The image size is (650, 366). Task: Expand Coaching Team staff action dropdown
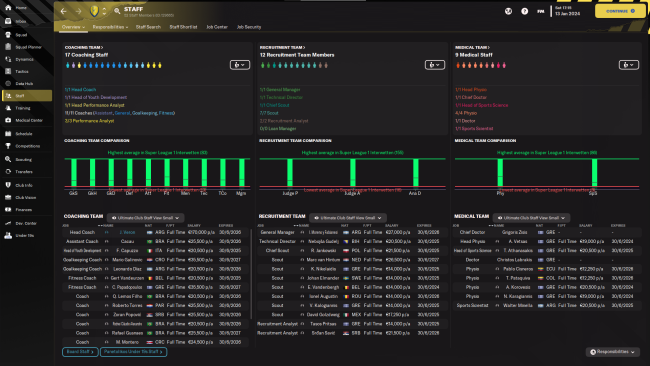240,65
